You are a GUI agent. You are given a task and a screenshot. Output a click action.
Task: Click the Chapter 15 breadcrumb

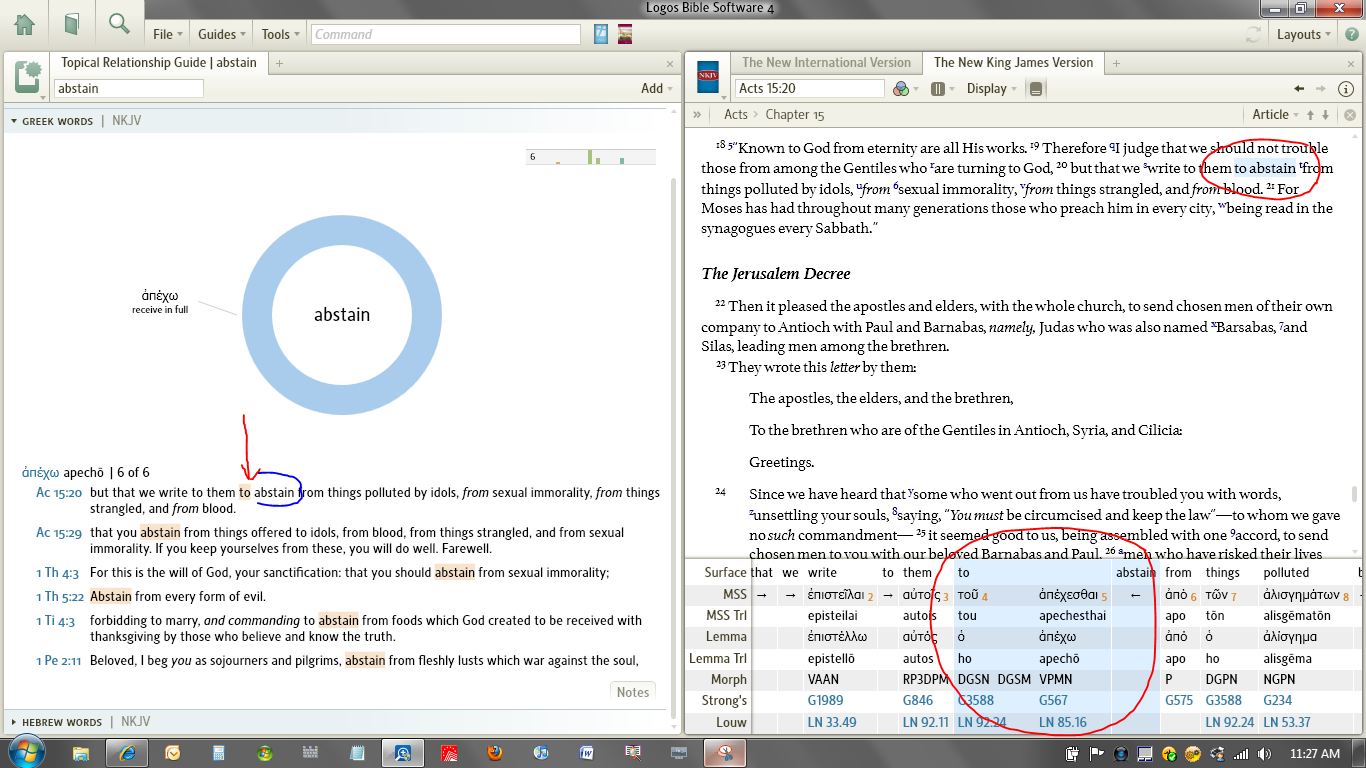pyautogui.click(x=795, y=114)
